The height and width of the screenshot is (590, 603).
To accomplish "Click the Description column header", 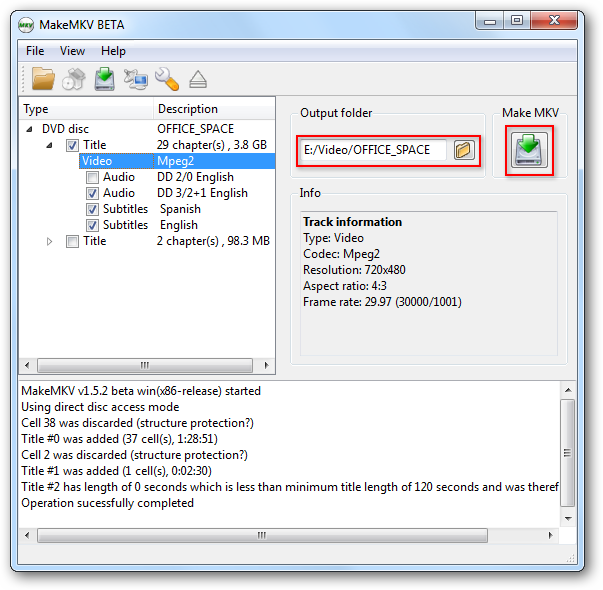I will tap(214, 109).
